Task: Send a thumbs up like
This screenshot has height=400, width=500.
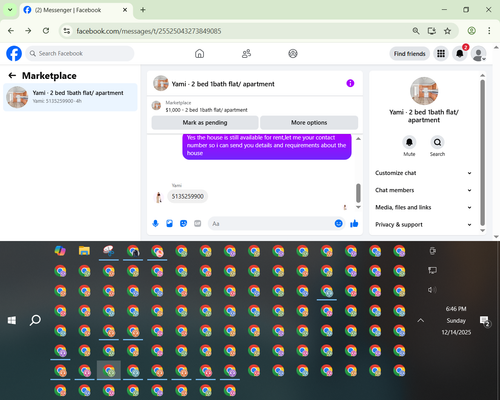Action: (354, 223)
